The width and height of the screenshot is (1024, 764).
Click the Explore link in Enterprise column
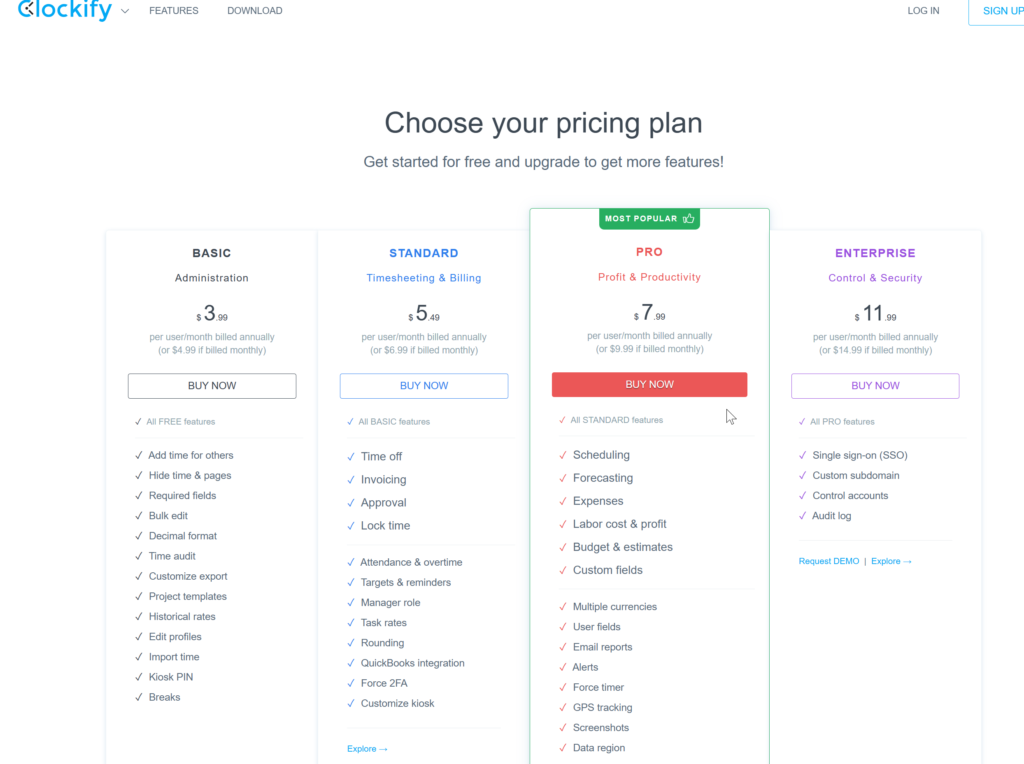(891, 561)
